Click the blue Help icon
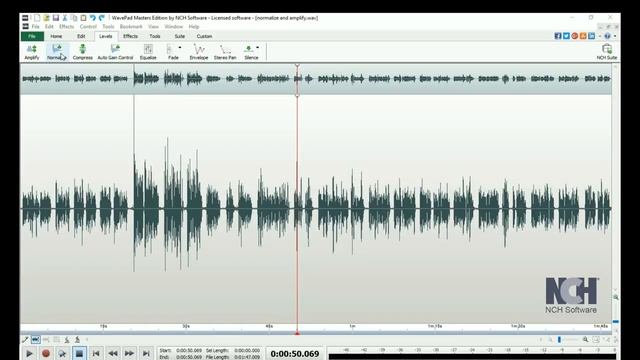The width and height of the screenshot is (640, 360). point(607,36)
